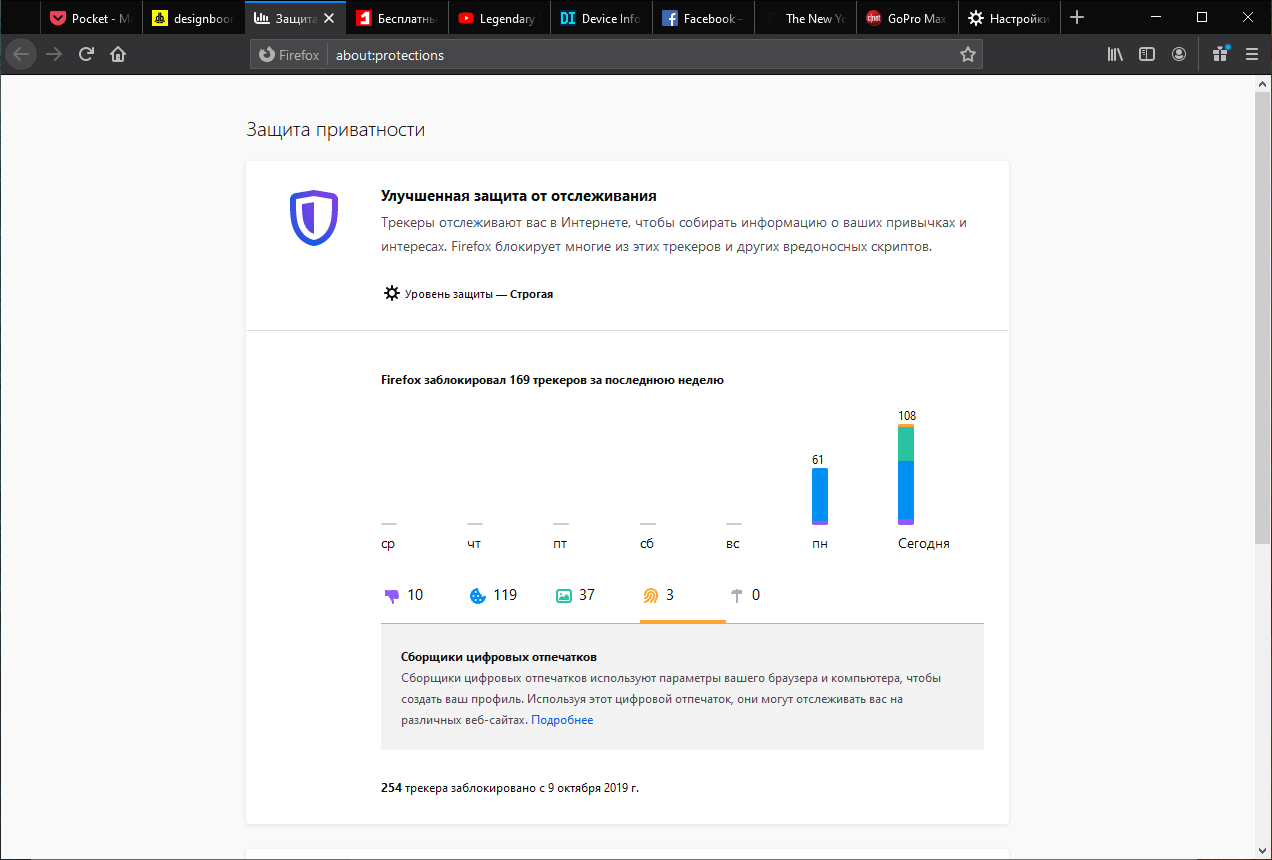
Task: Select the green tracking content icon showing 37
Action: coord(564,594)
